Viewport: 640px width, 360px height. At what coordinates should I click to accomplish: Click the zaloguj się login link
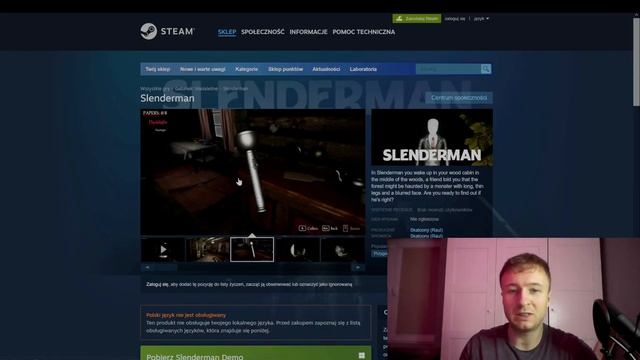coord(455,19)
